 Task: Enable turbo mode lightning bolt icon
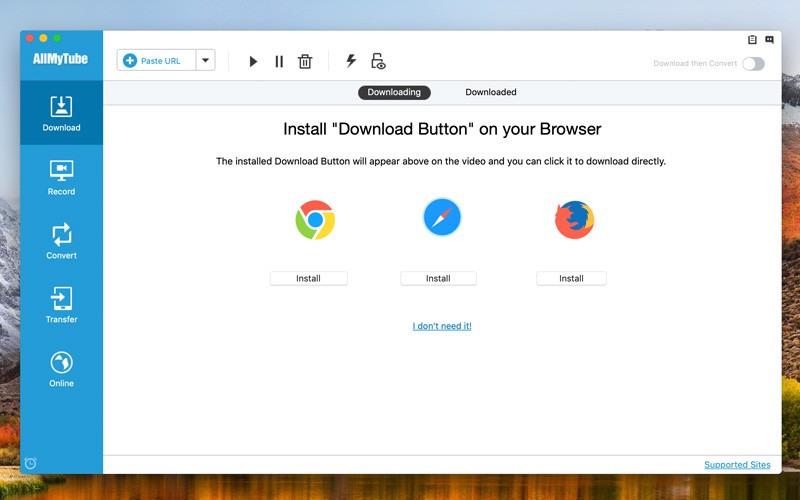(x=351, y=61)
